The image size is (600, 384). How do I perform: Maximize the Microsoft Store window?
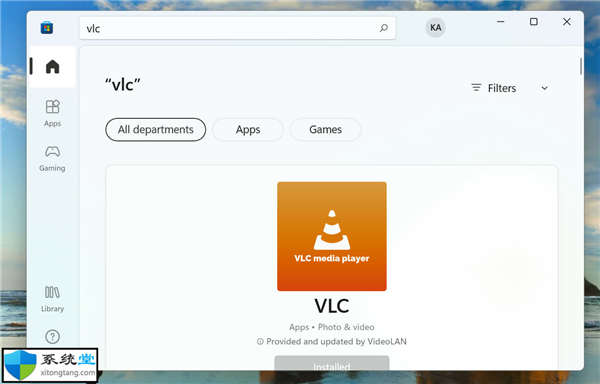coord(533,22)
